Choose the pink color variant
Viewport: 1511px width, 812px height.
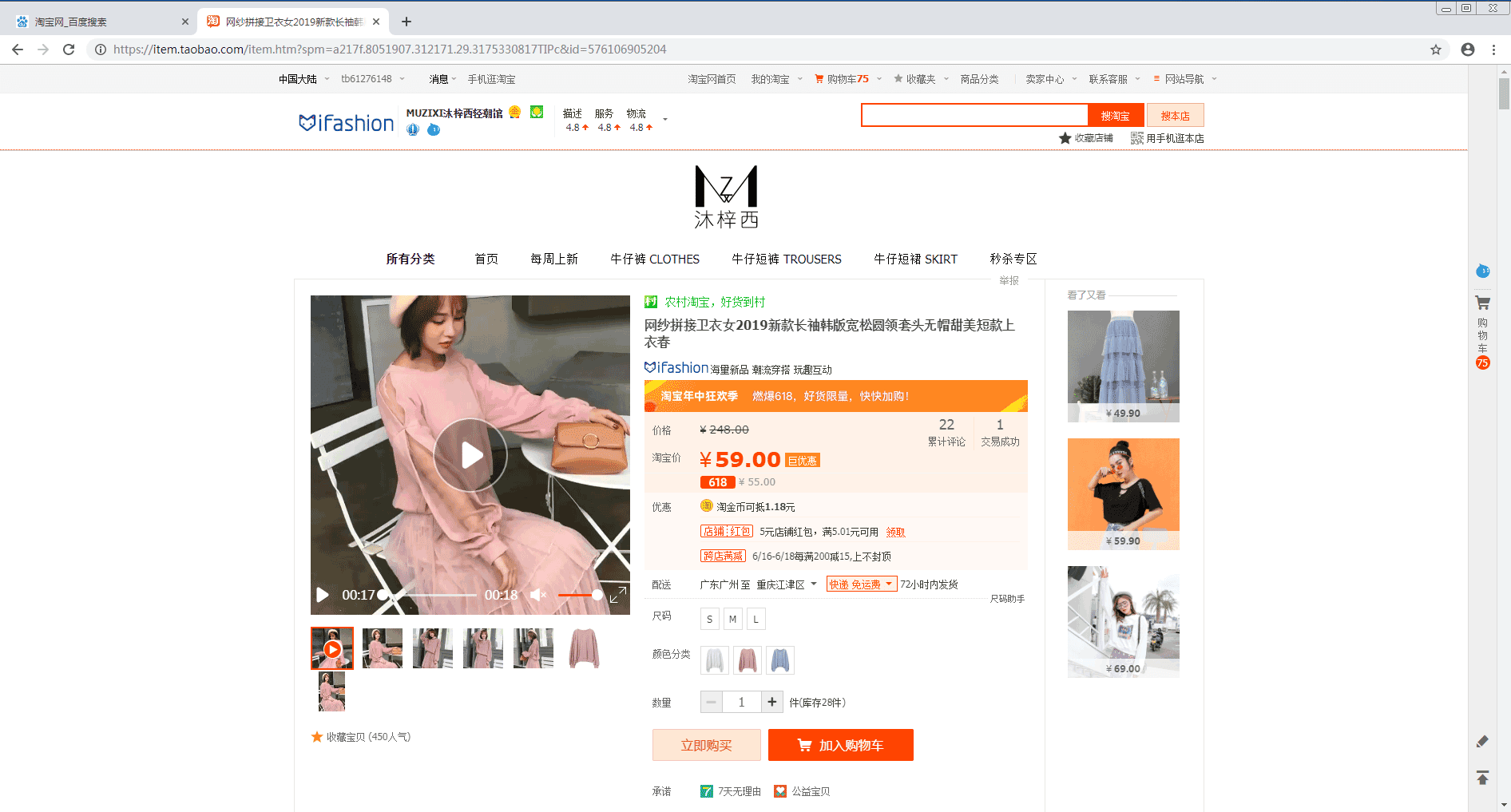[x=747, y=660]
